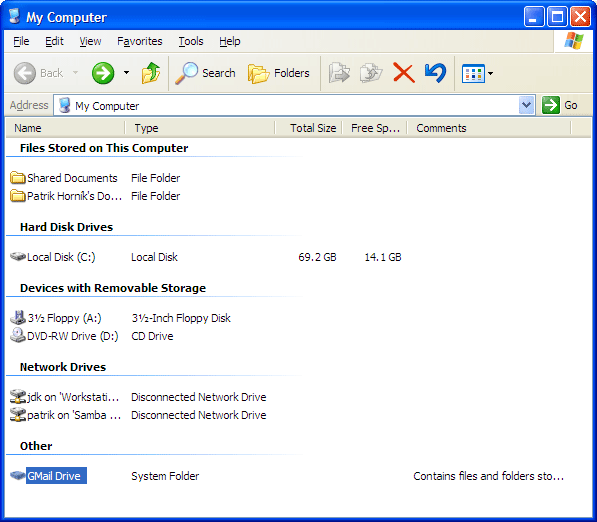Viewport: 597px width, 522px height.
Task: Select the patrik on Samba drive icon
Action: (x=18, y=414)
